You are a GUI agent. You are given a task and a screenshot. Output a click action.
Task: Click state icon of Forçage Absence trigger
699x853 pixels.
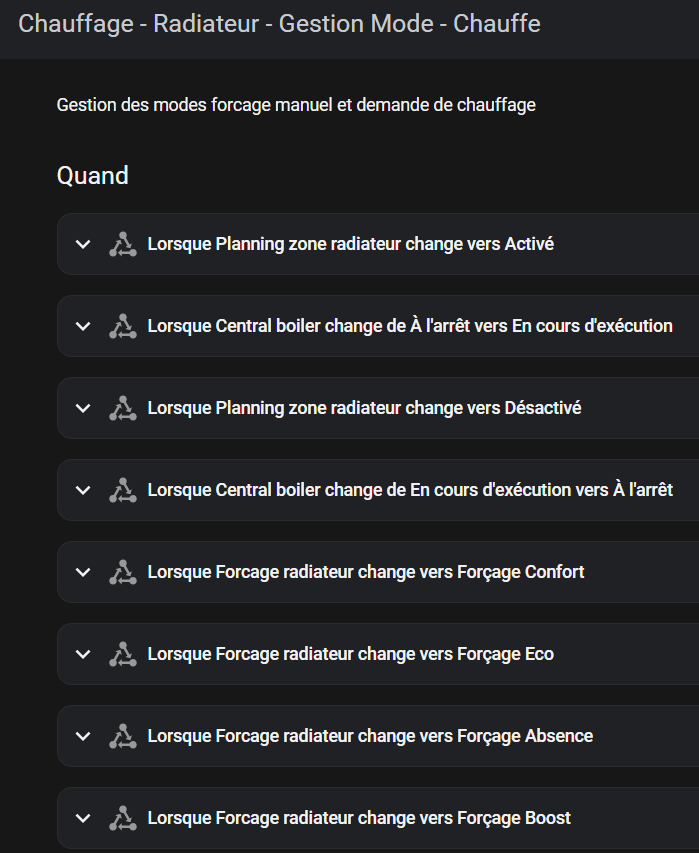pyautogui.click(x=123, y=737)
